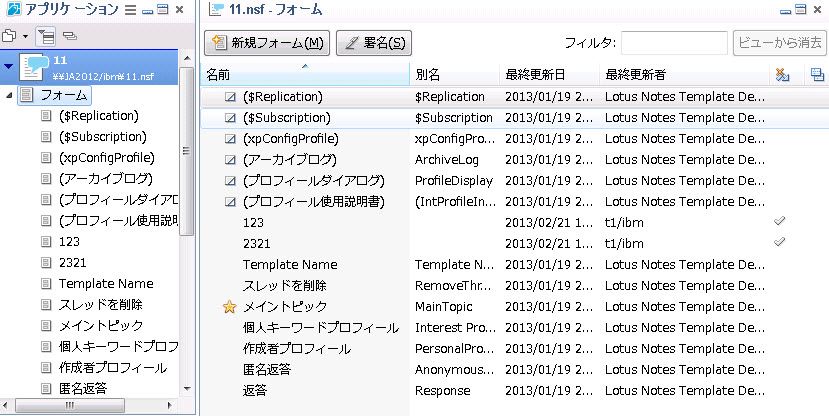Collapse the 11 database tree node

[x=9, y=67]
